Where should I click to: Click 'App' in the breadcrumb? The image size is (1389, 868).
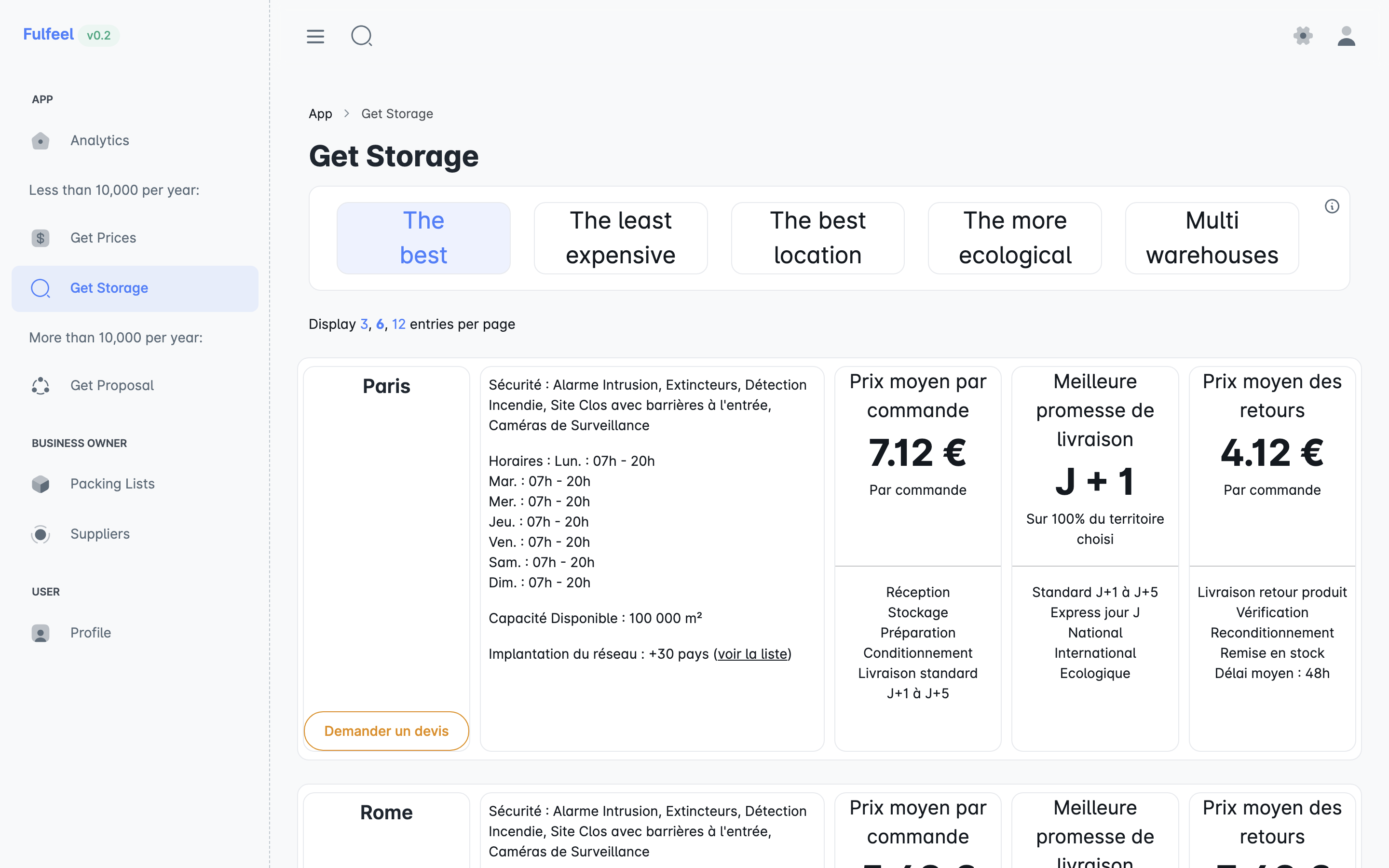tap(320, 114)
